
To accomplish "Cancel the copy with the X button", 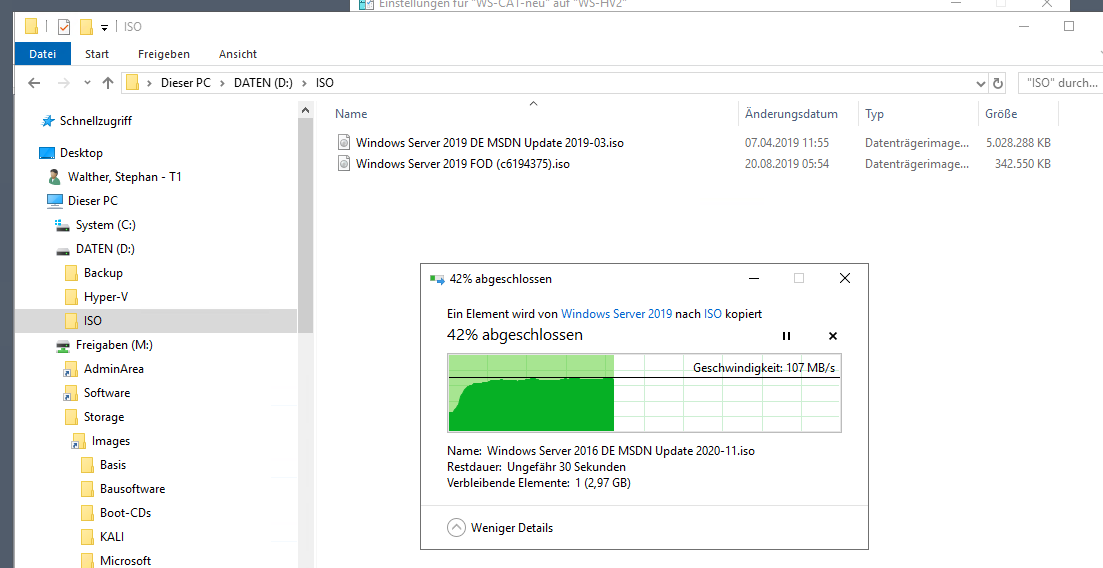I will coord(833,336).
